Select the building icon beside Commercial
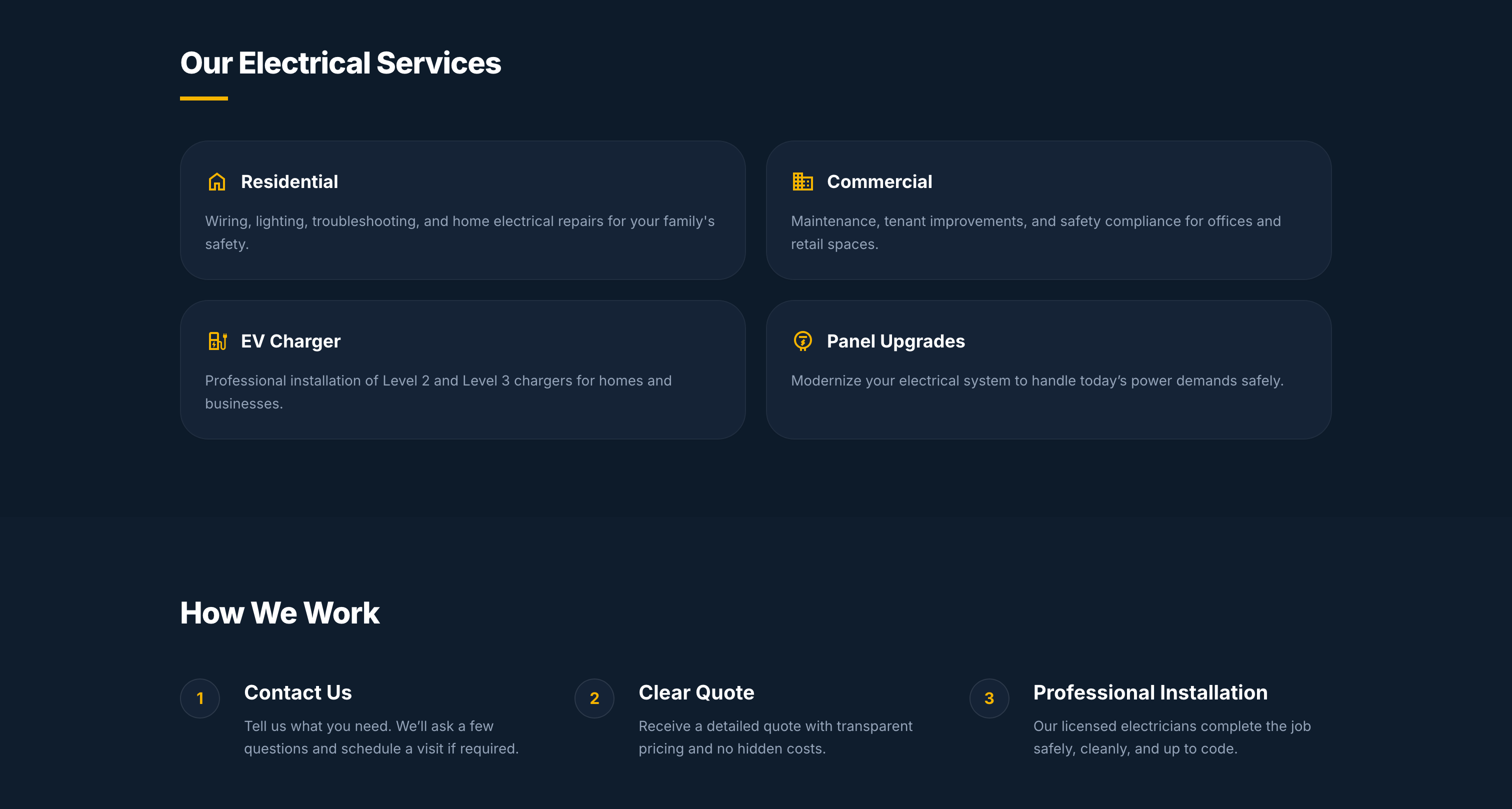This screenshot has height=809, width=1512. (803, 182)
